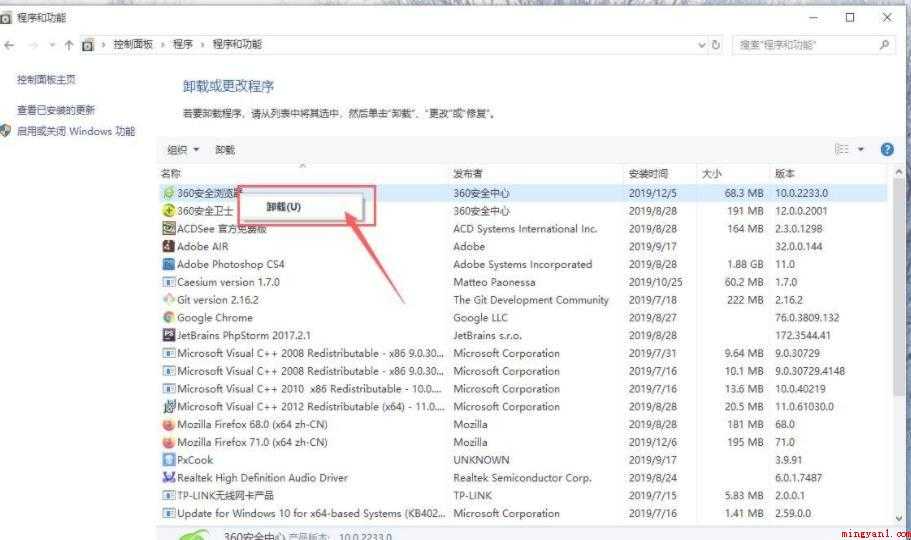Viewport: 911px width, 540px height.
Task: Open 查看已安装的更新 link
Action: pyautogui.click(x=56, y=110)
